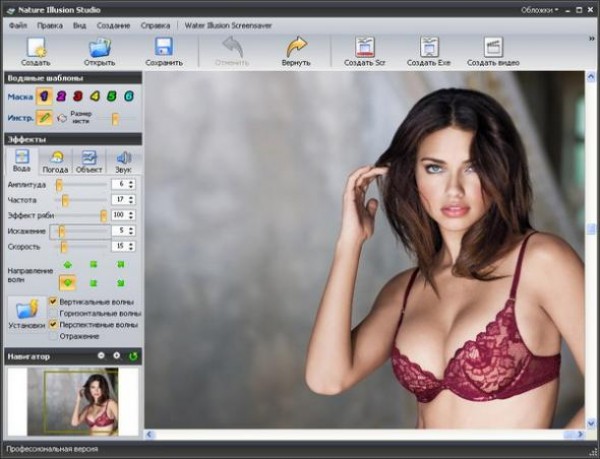
Task: Select mask number 3
Action: (x=78, y=96)
